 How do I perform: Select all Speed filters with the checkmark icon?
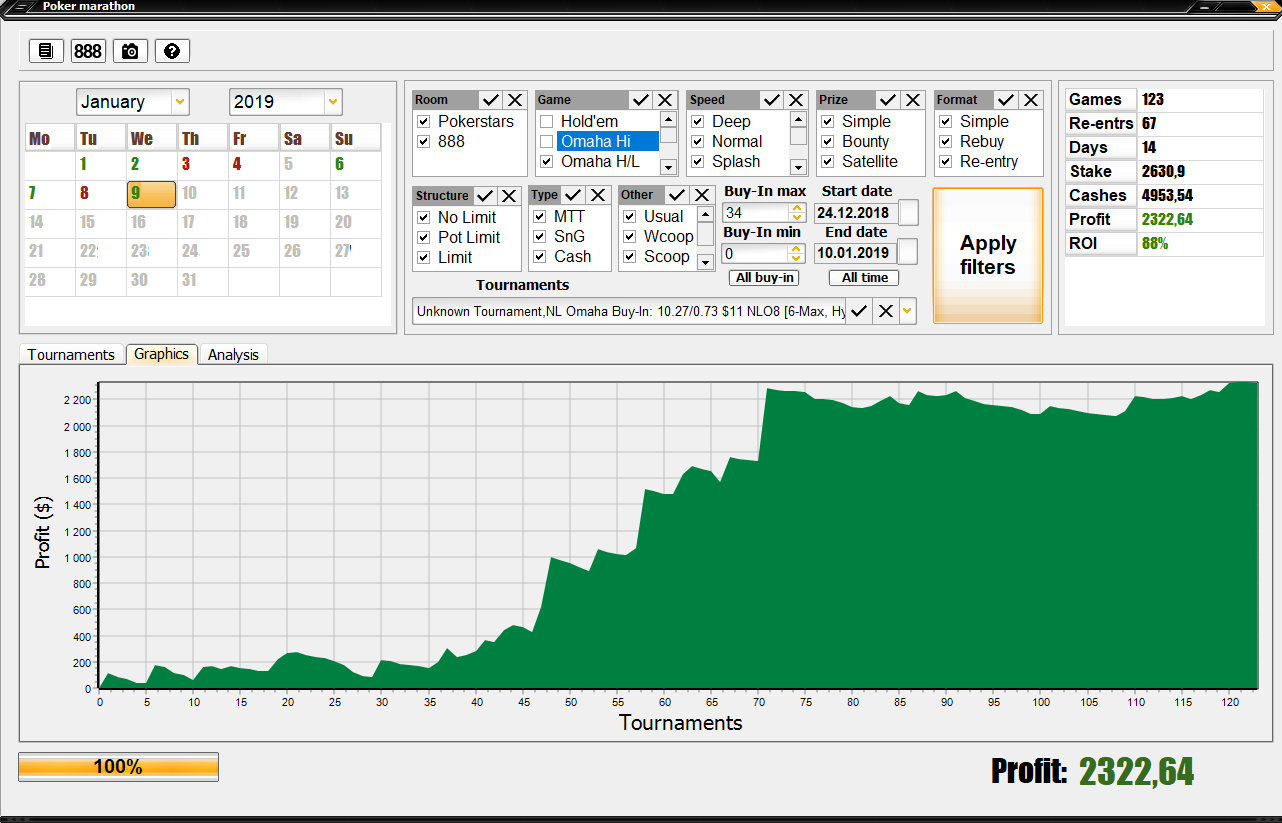[x=772, y=100]
